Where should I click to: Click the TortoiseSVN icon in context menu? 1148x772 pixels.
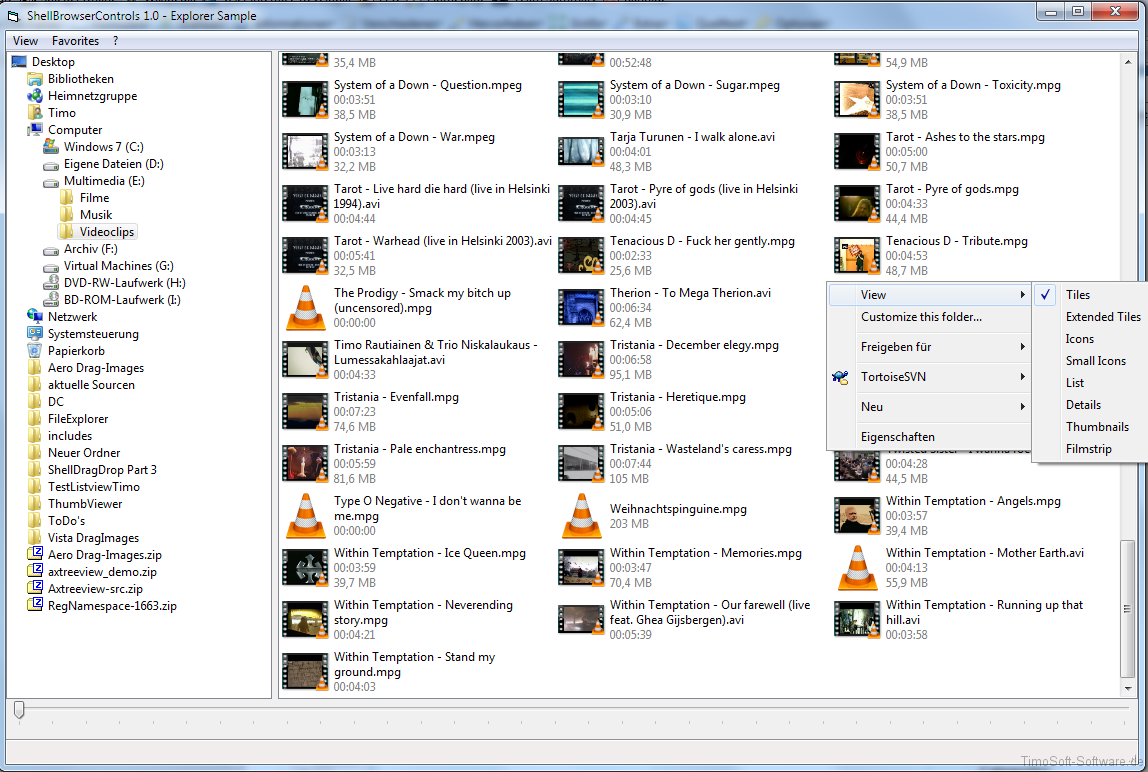pos(840,377)
